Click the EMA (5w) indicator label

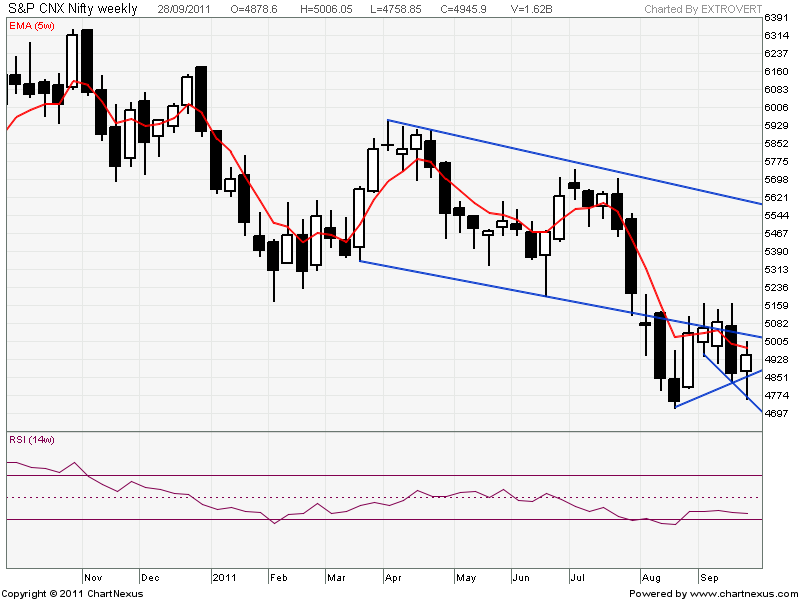pos(31,25)
